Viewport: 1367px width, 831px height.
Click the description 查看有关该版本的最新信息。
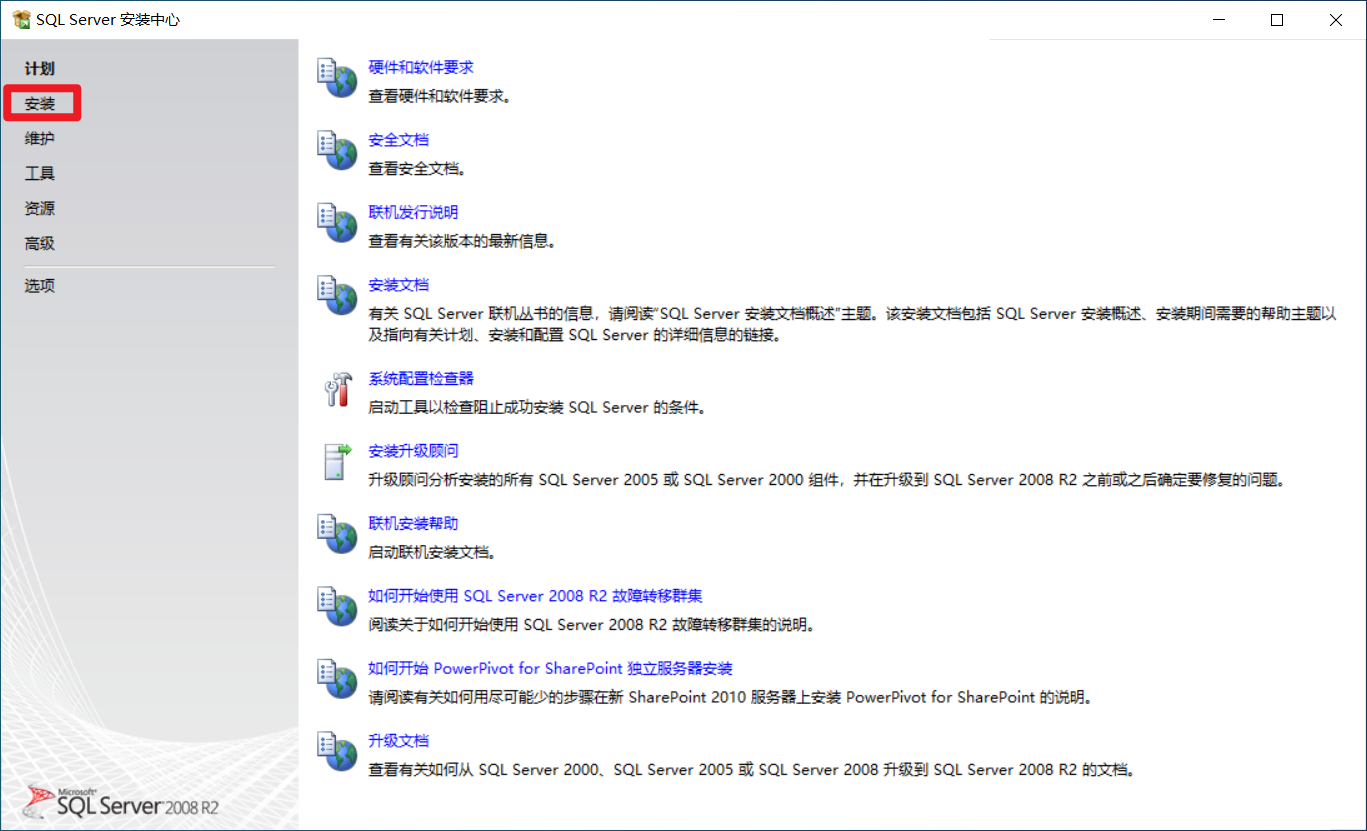pyautogui.click(x=462, y=242)
